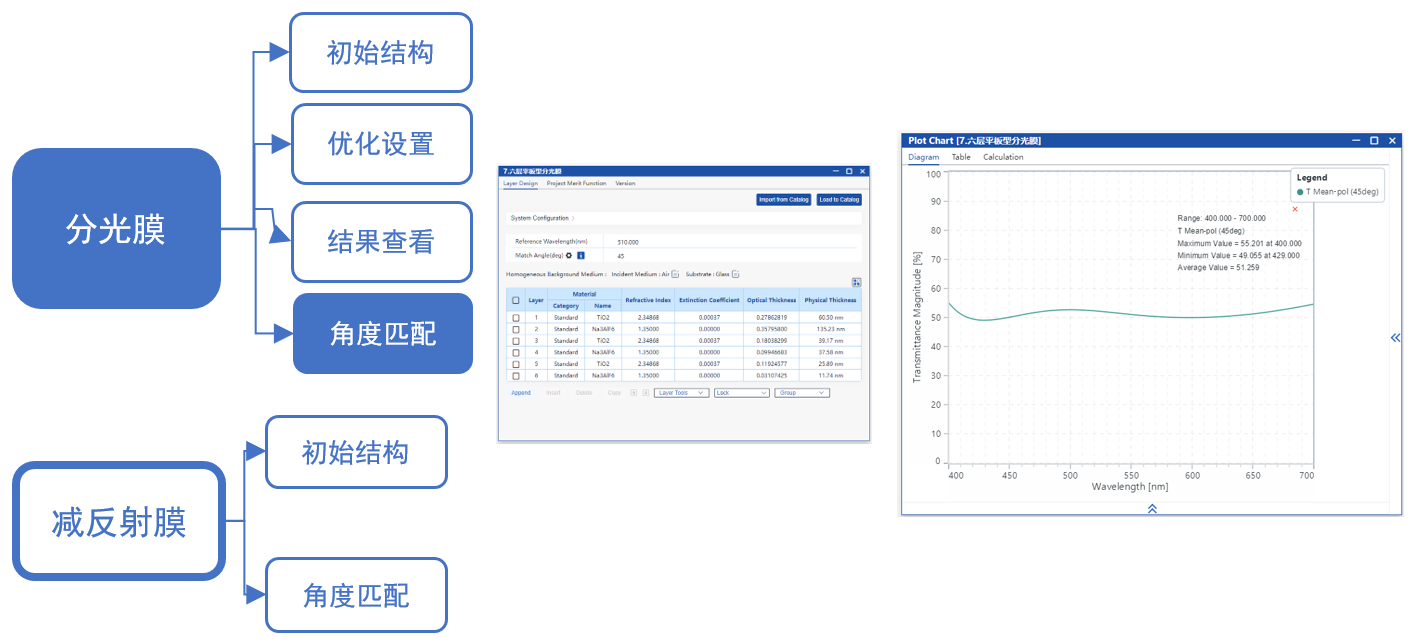
Task: Click the Match Angle info icon
Action: tap(580, 256)
